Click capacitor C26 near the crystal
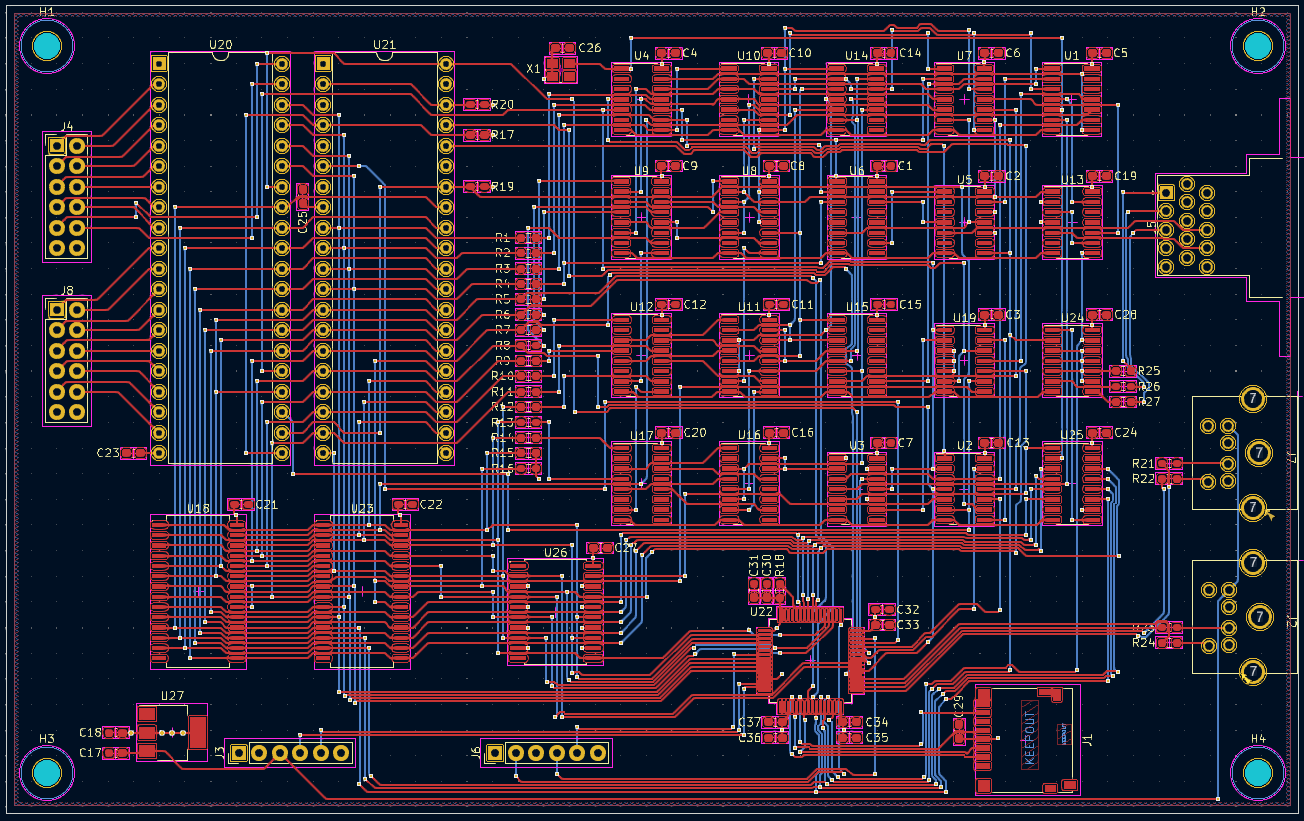1304x821 pixels. [x=562, y=48]
